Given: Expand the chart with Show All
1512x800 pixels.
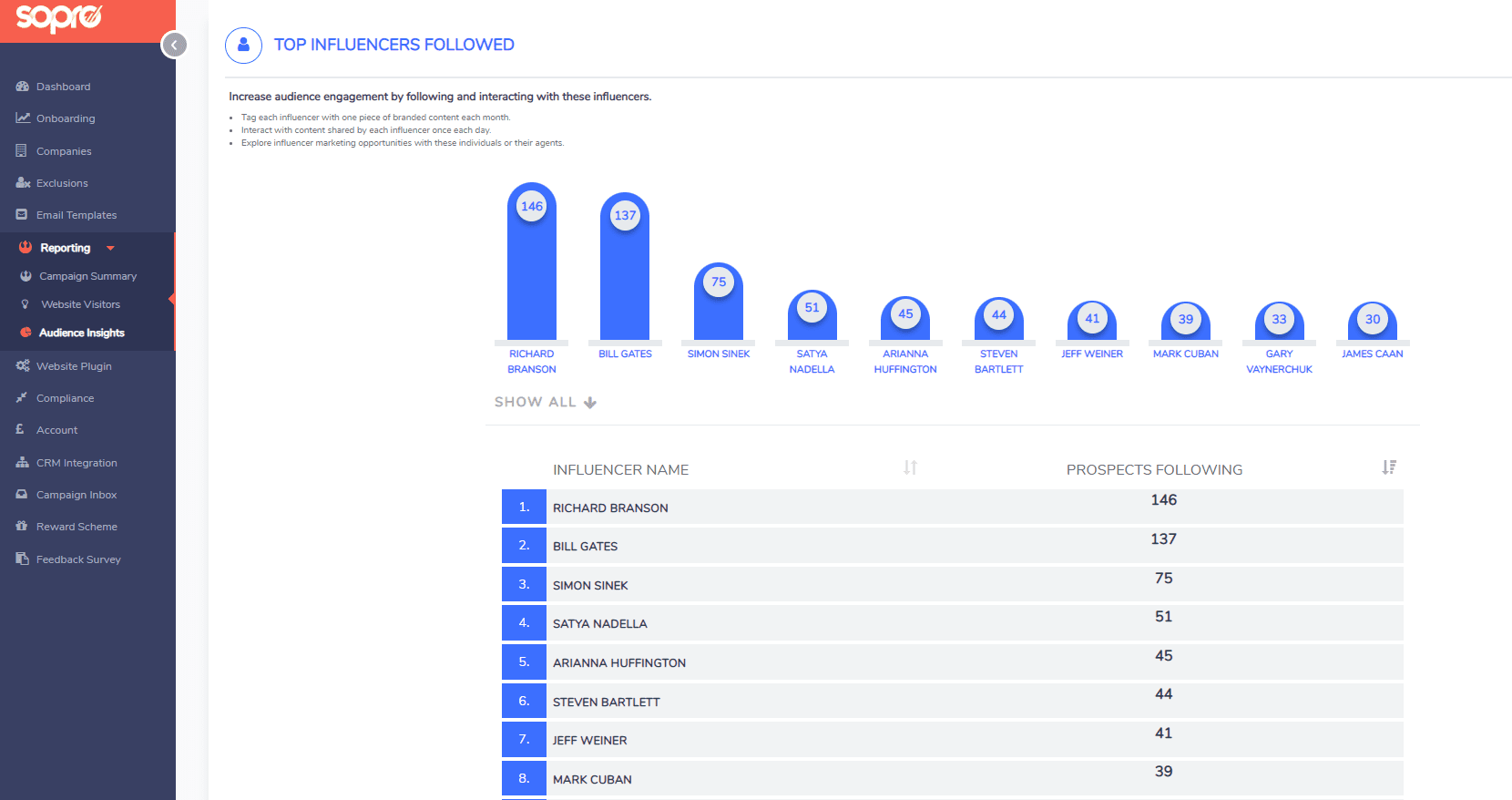Looking at the screenshot, I should (x=545, y=402).
